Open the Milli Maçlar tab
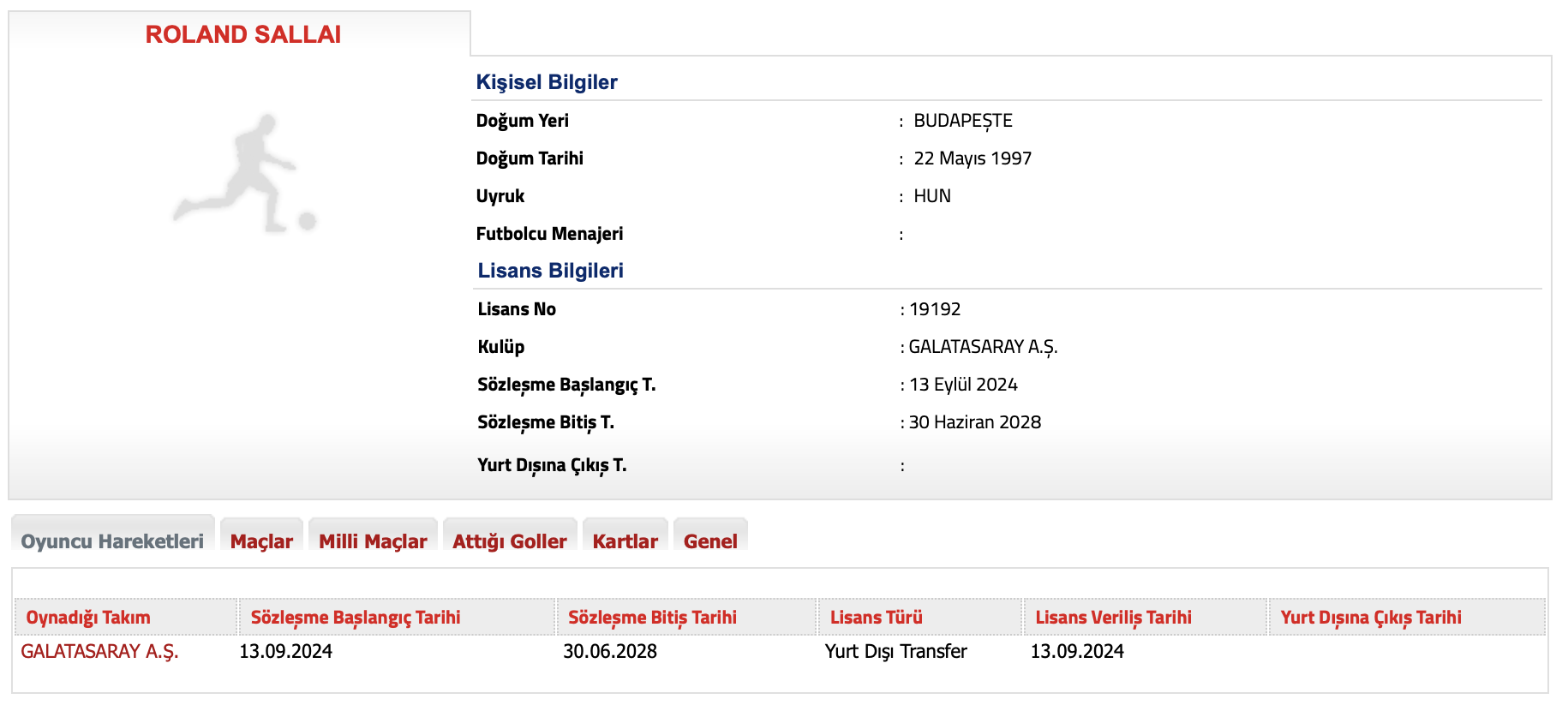1568x705 pixels. pos(373,541)
